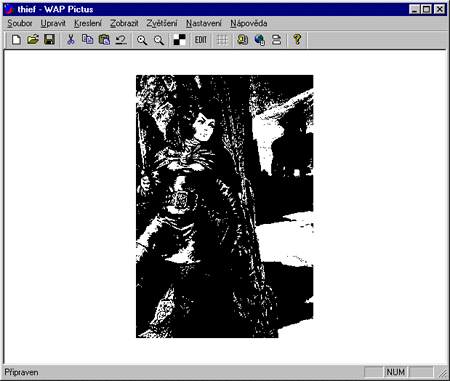This screenshot has width=450, height=381.
Task: Paste from the clipboard icon
Action: [104, 40]
